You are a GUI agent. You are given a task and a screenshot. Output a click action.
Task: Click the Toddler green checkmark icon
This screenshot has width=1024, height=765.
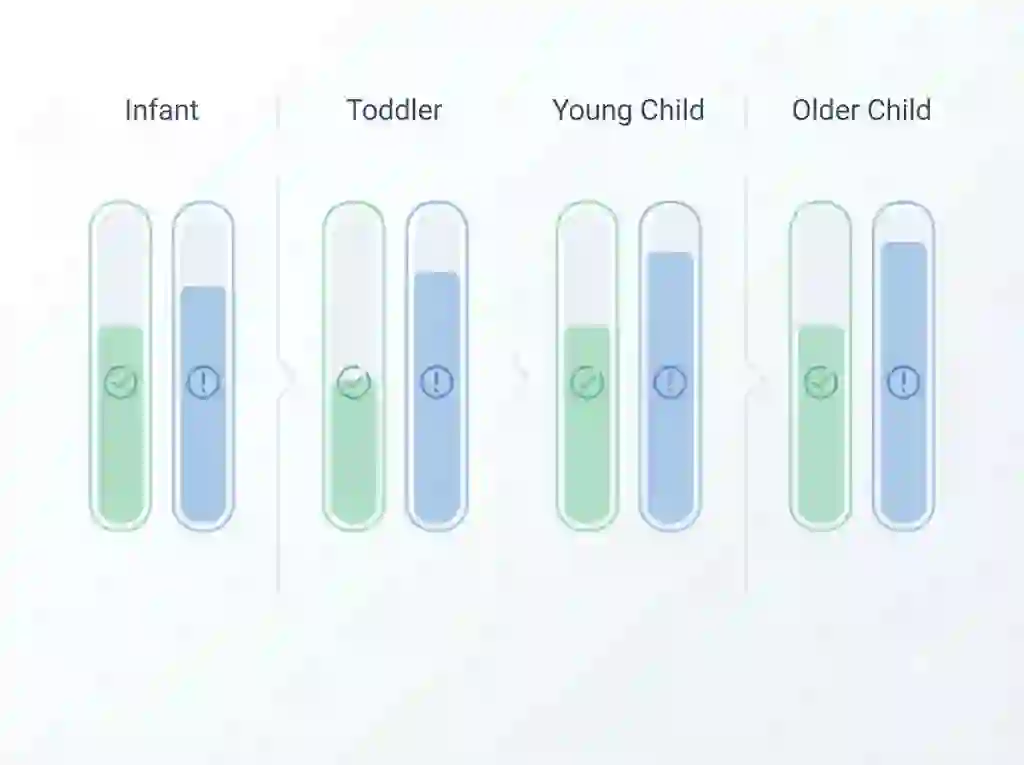point(354,382)
